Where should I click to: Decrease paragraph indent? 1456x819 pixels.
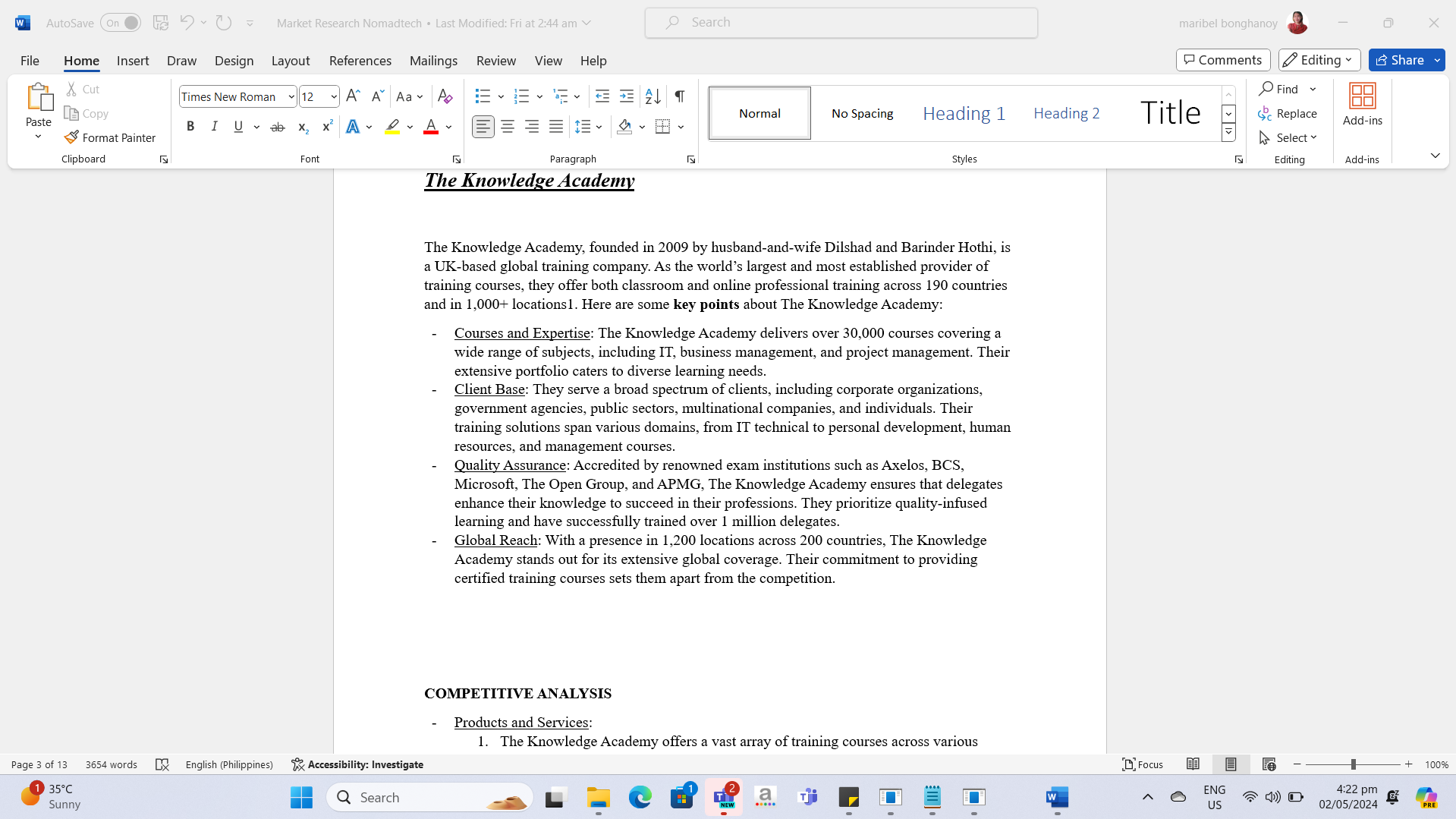[602, 96]
